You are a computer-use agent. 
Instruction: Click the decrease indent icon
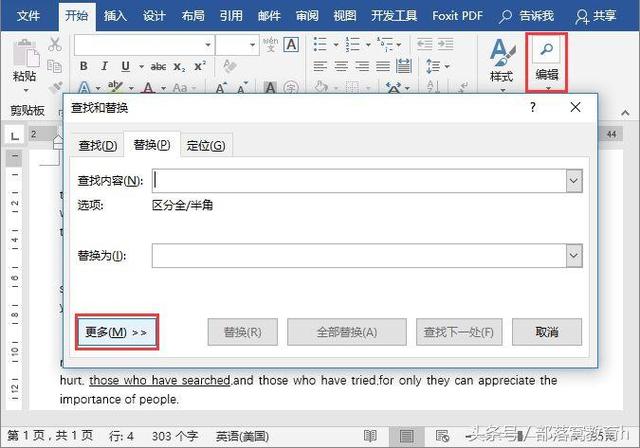[x=424, y=44]
